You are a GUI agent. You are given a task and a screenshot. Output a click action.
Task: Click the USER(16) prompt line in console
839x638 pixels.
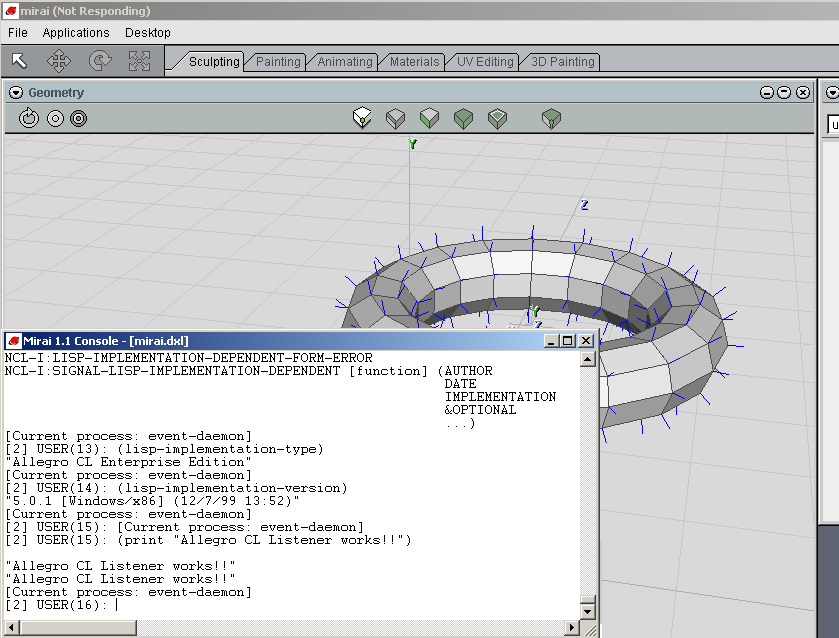click(x=62, y=605)
